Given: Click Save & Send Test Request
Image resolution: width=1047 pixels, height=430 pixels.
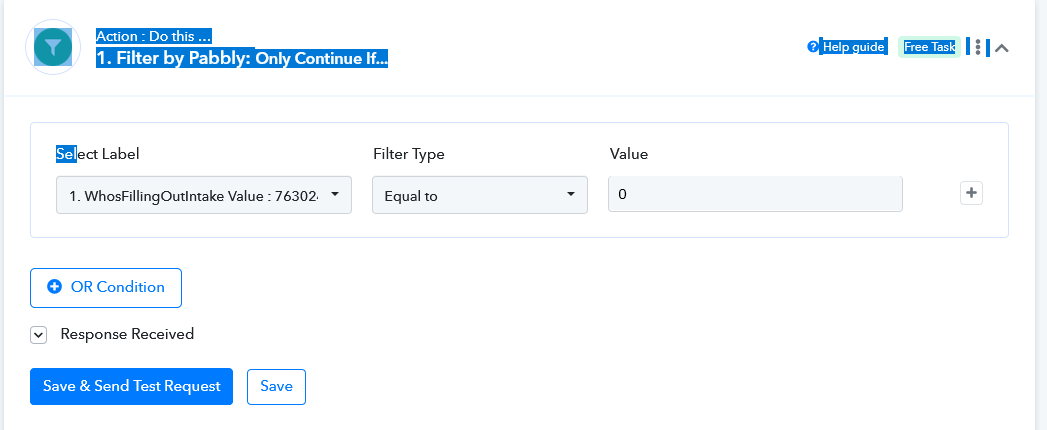Looking at the screenshot, I should pyautogui.click(x=132, y=387).
